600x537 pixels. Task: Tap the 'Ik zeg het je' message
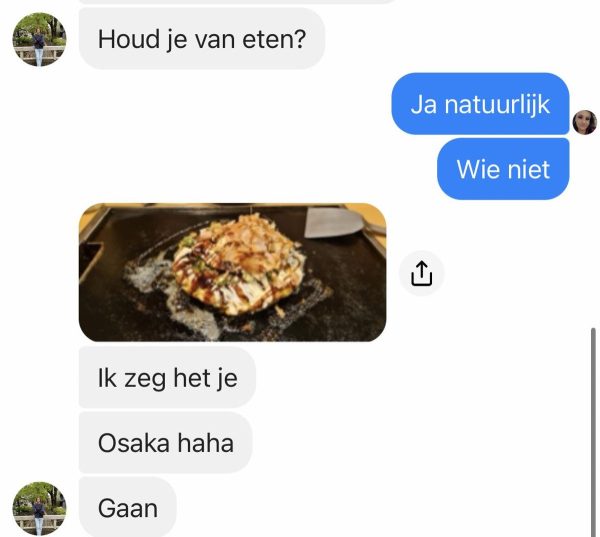(167, 378)
